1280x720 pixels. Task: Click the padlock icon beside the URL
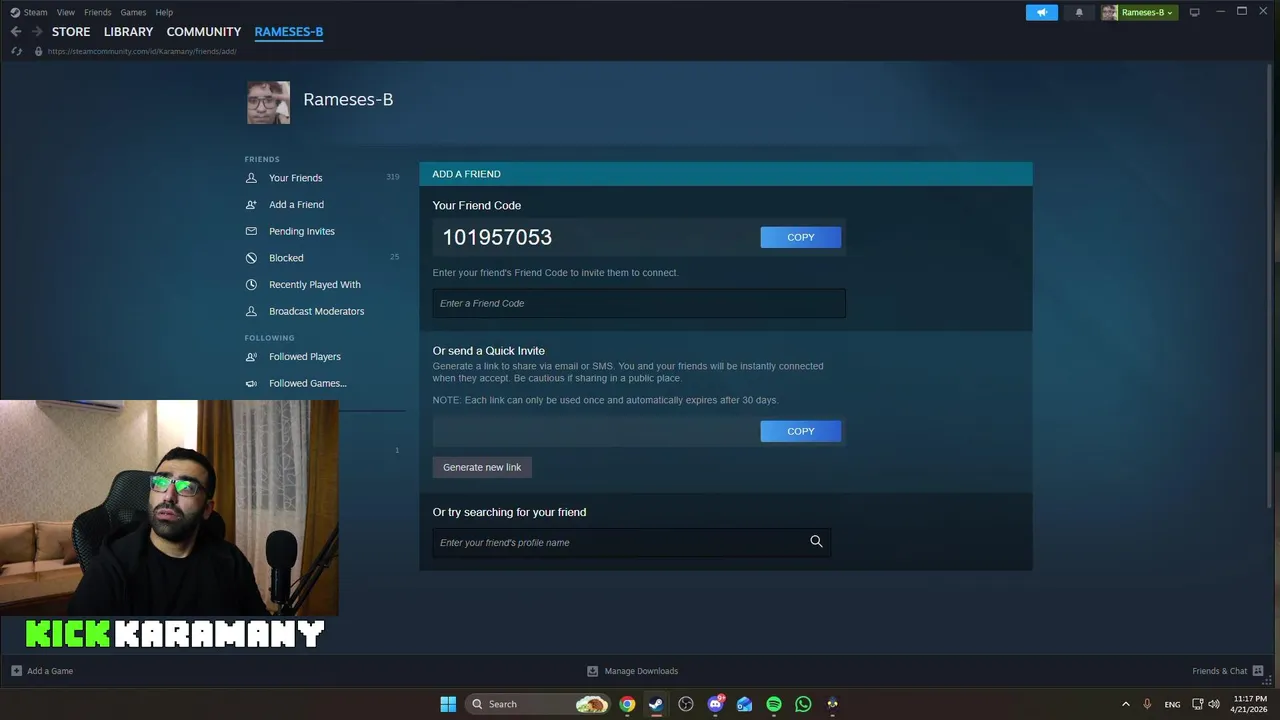pyautogui.click(x=38, y=51)
